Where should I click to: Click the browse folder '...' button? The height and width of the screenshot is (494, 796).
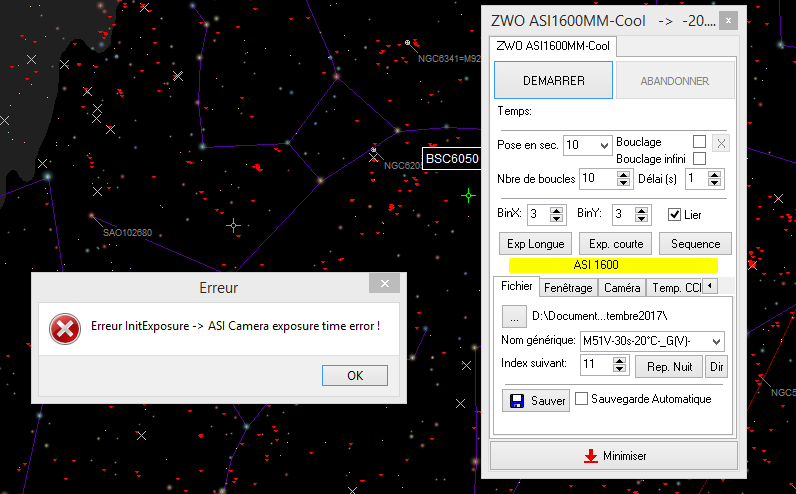pos(513,316)
